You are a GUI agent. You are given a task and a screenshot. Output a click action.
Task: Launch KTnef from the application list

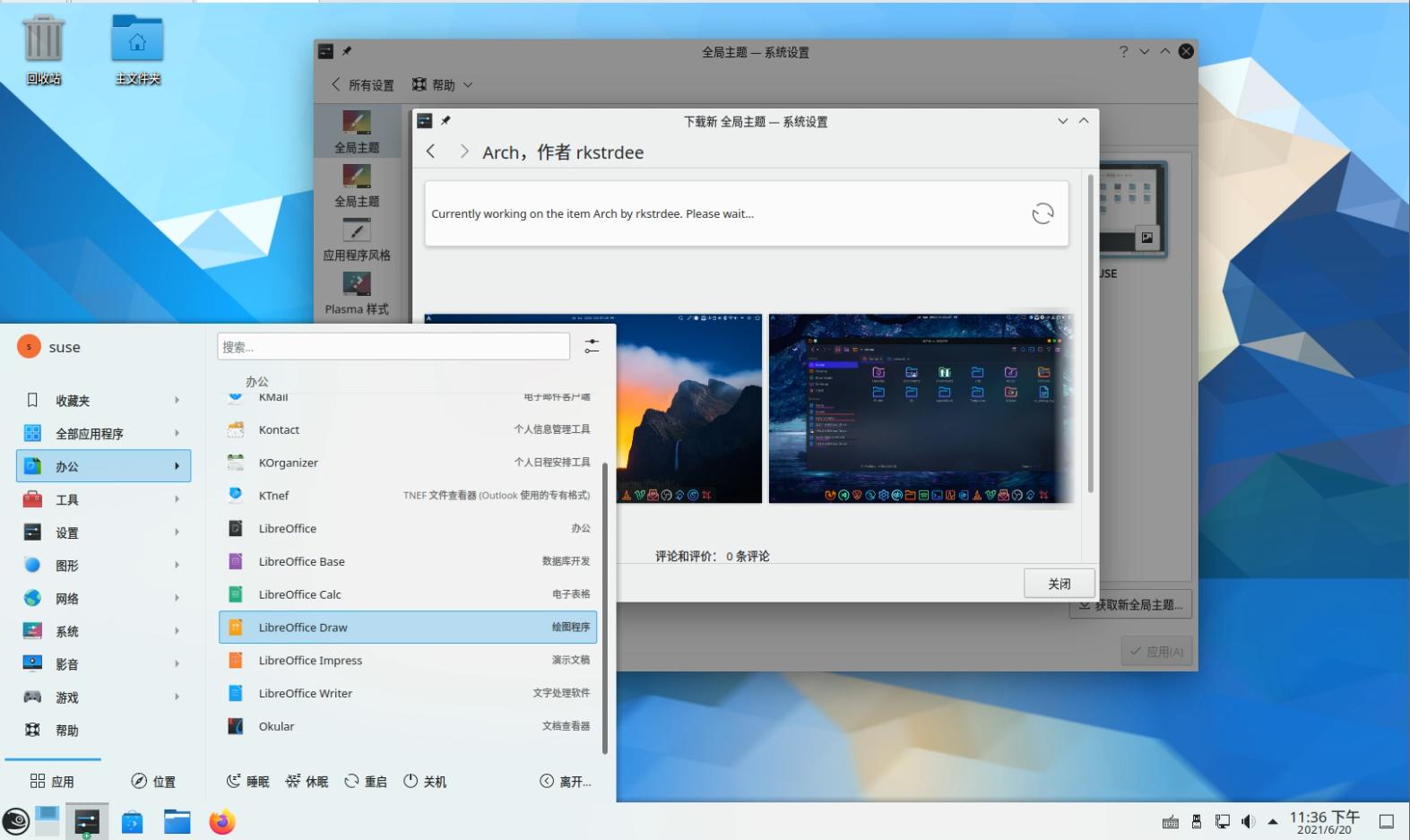tap(408, 496)
